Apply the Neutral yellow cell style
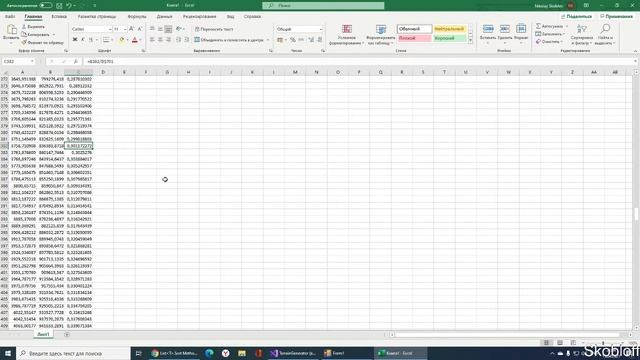 point(449,29)
